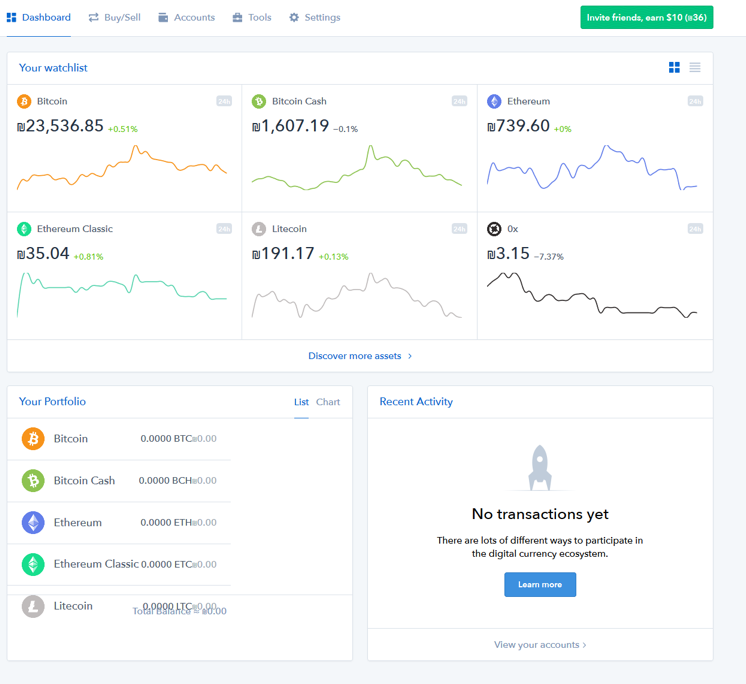
Task: Click Bitcoin price ₪23,536.85
Action: (x=60, y=126)
